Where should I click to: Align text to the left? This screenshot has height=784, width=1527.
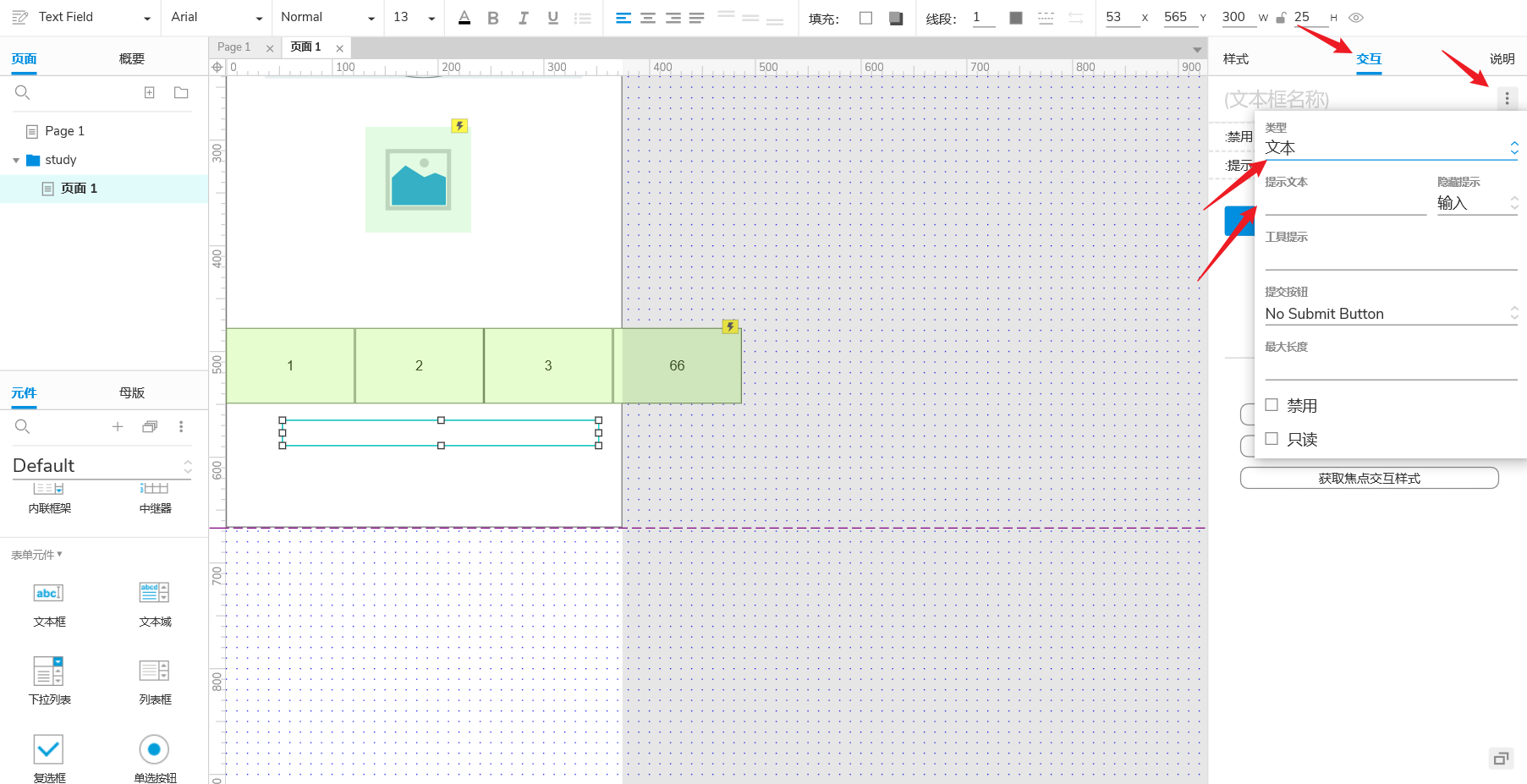(x=623, y=18)
